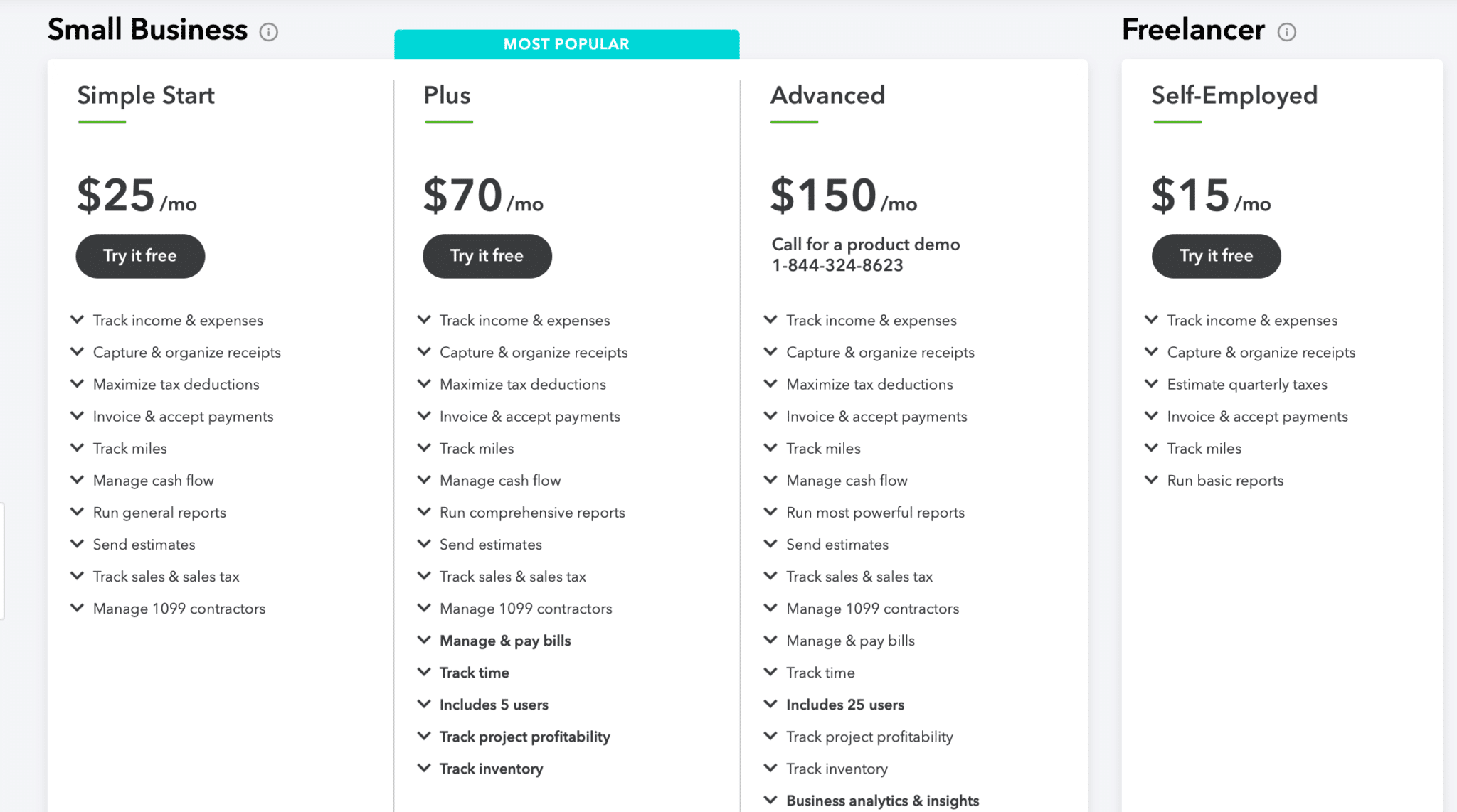1457x812 pixels.
Task: Click the Freelancer info icon
Action: [x=1286, y=32]
